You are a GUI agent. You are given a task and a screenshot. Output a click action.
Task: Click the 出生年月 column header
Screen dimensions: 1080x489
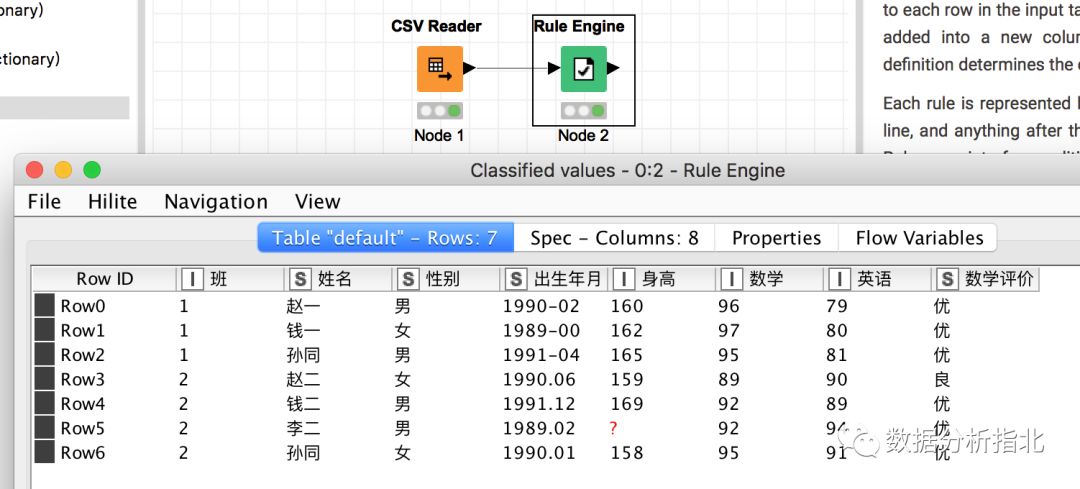pos(554,279)
